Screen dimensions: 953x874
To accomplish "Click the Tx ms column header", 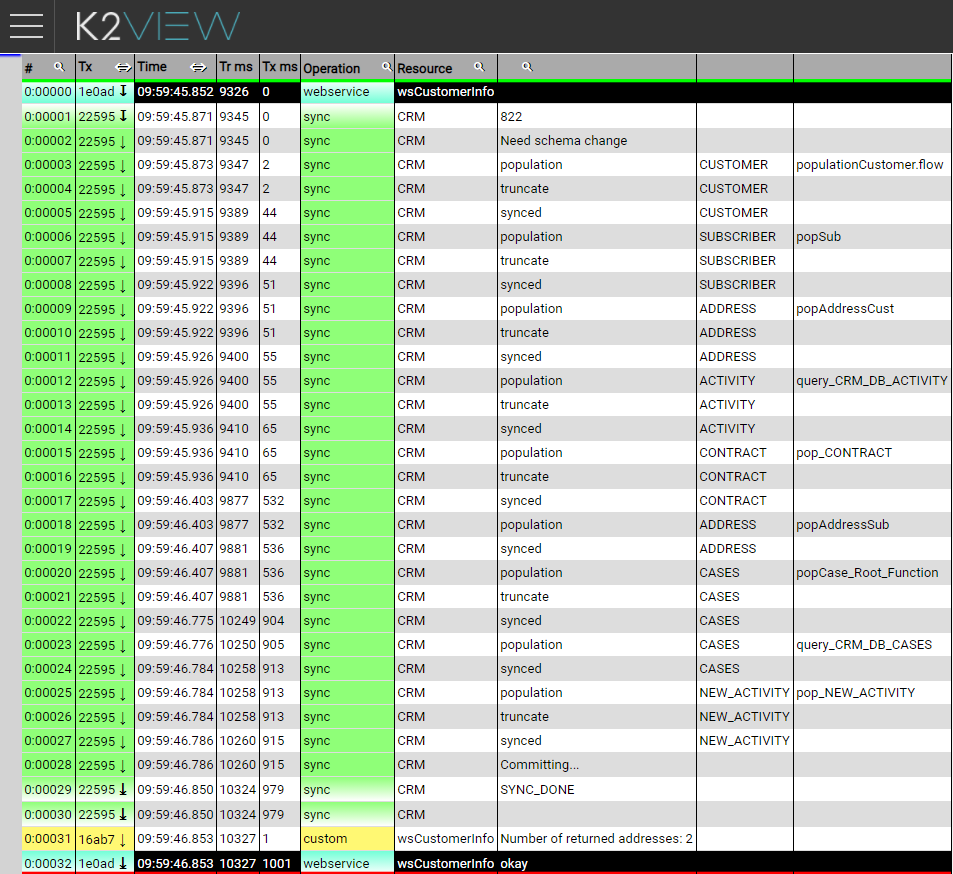I will point(279,67).
